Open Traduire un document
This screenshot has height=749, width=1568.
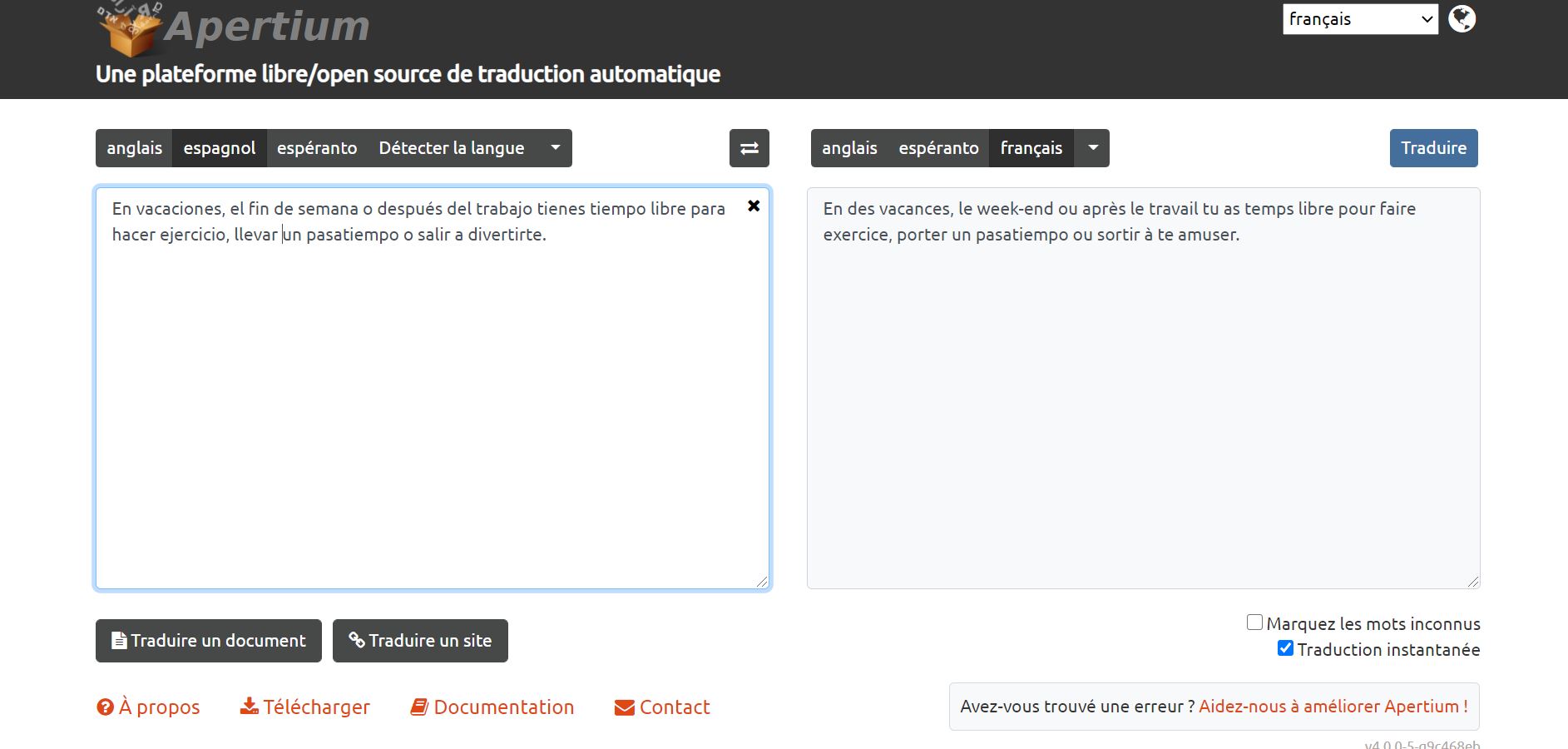209,641
